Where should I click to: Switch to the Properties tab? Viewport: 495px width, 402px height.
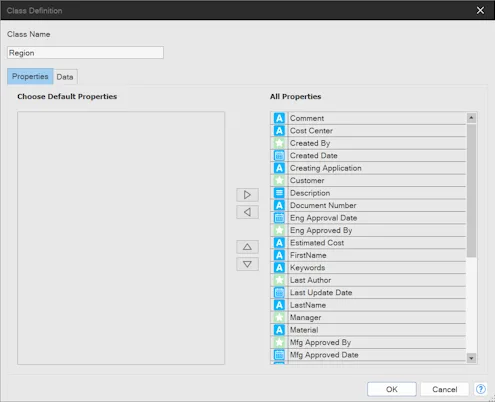click(x=30, y=76)
